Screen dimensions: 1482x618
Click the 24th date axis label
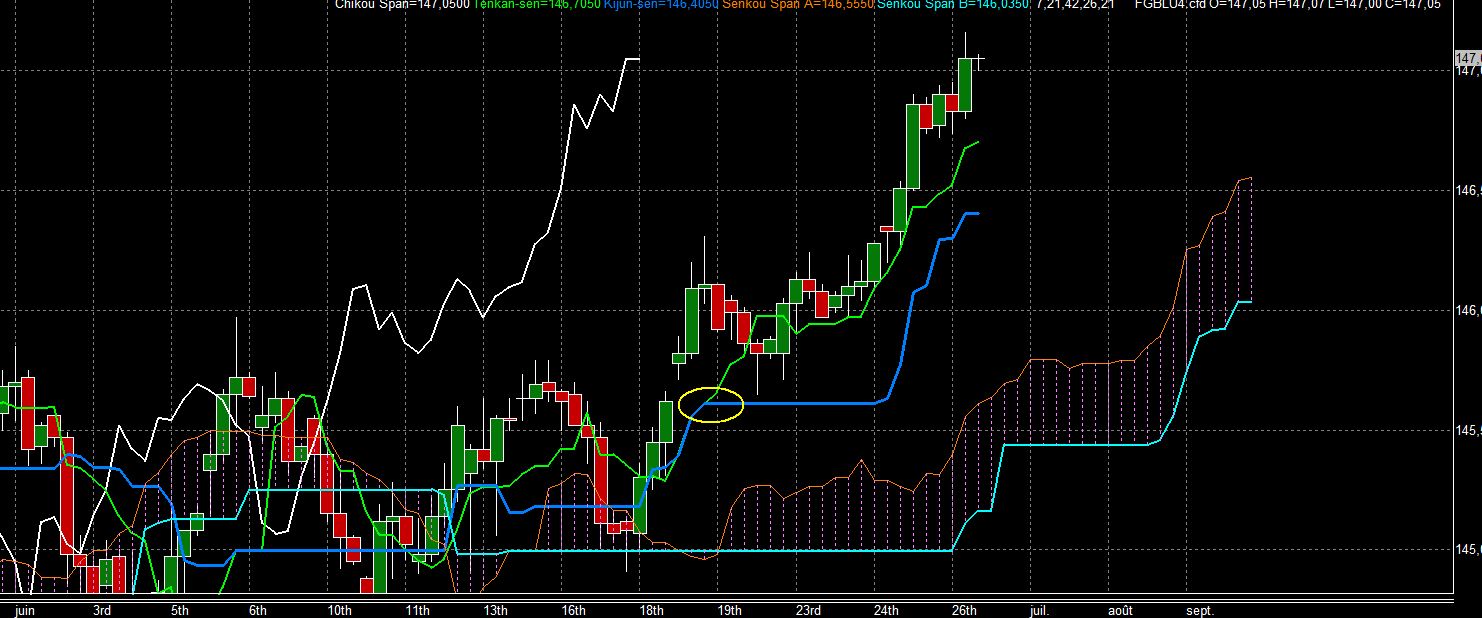coord(886,610)
